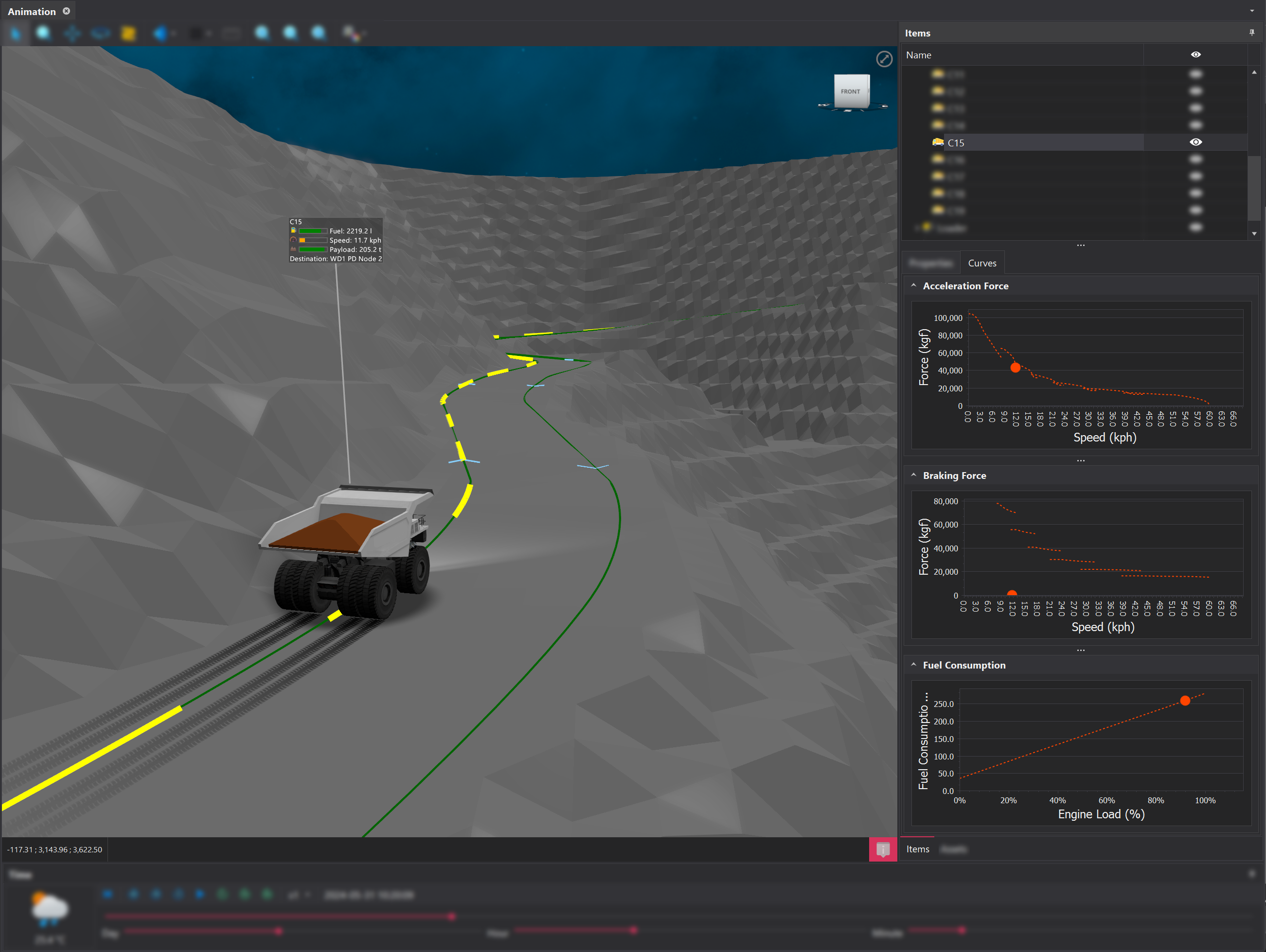Collapse the Fuel Consumption section
The width and height of the screenshot is (1266, 952).
coord(913,665)
